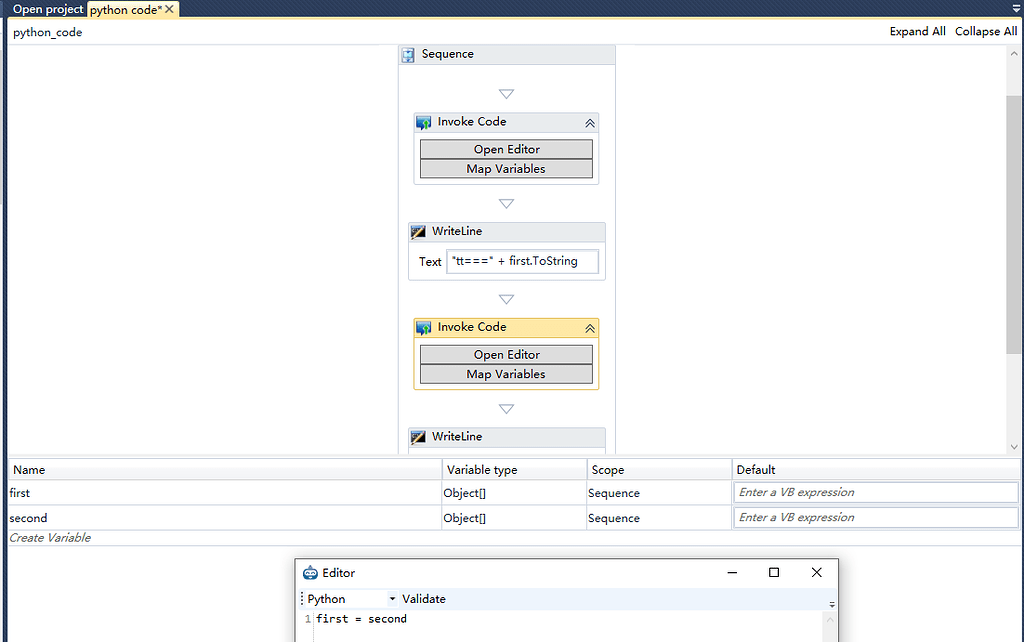Collapse the first Invoke Code activity
This screenshot has width=1024, height=642.
pos(589,123)
